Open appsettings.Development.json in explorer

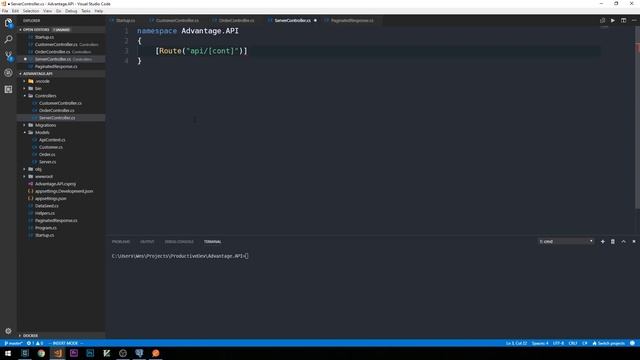pyautogui.click(x=64, y=191)
